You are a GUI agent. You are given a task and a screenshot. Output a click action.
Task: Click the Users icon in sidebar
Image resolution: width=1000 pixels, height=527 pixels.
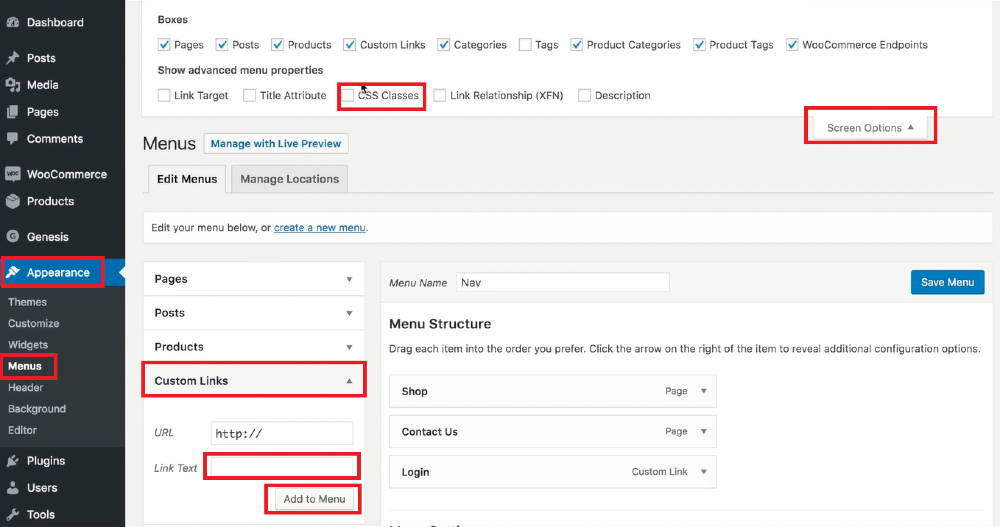click(13, 487)
